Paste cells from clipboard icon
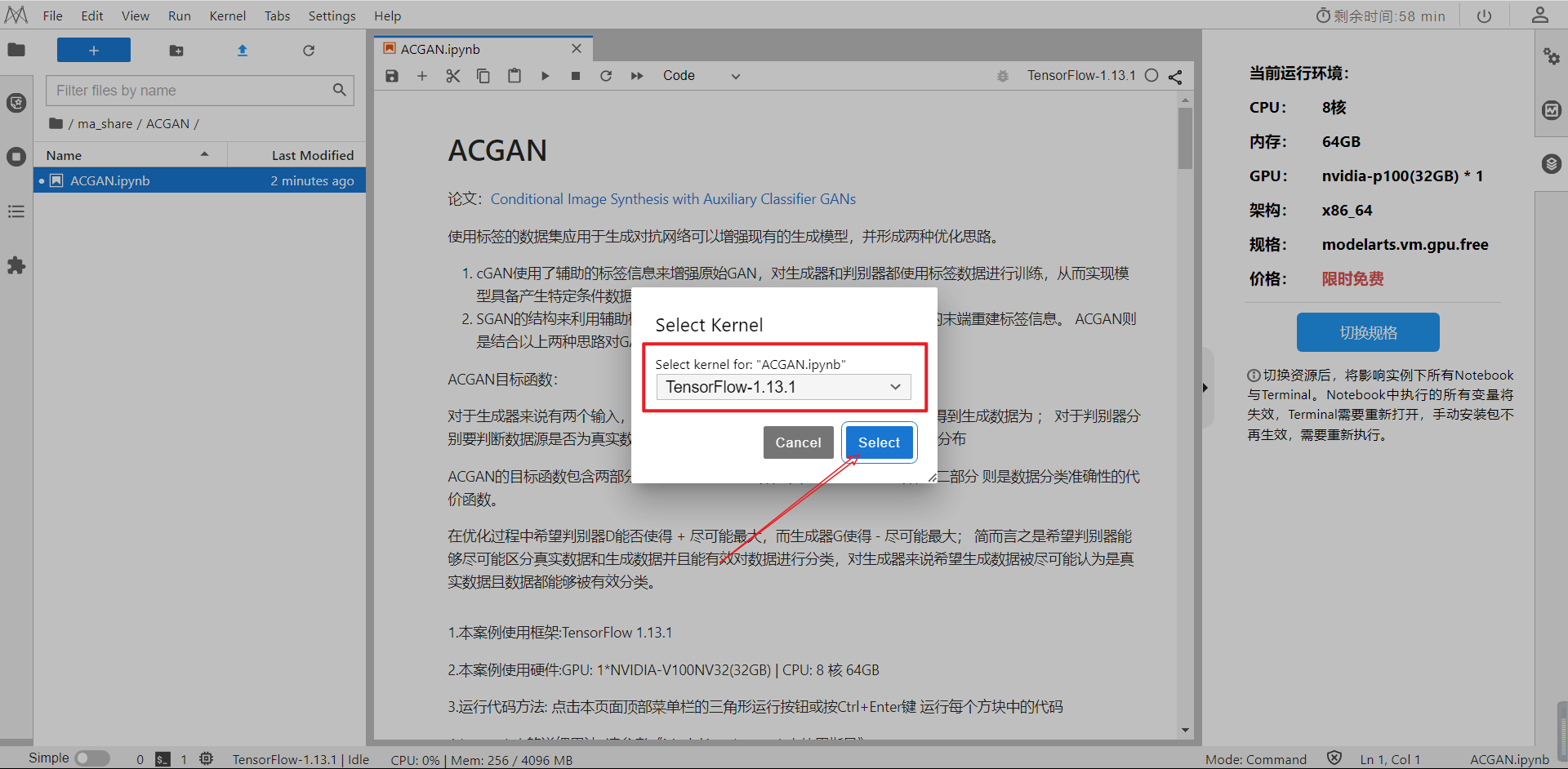The width and height of the screenshot is (1568, 769). coord(514,76)
